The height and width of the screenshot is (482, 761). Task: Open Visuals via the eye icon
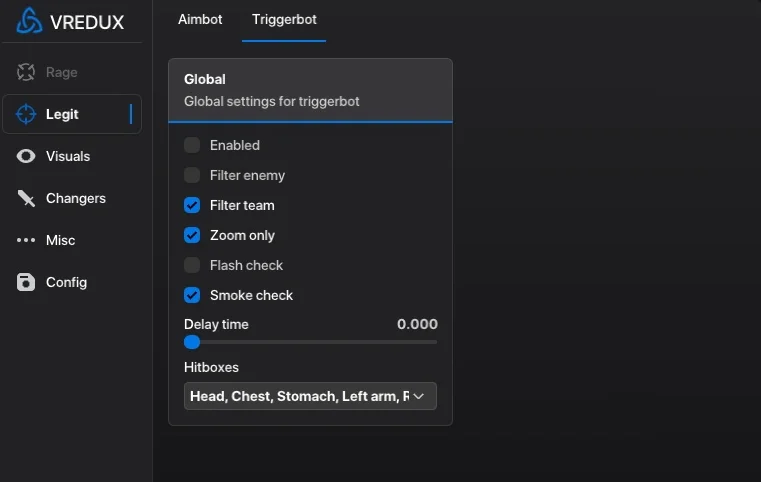(x=26, y=156)
